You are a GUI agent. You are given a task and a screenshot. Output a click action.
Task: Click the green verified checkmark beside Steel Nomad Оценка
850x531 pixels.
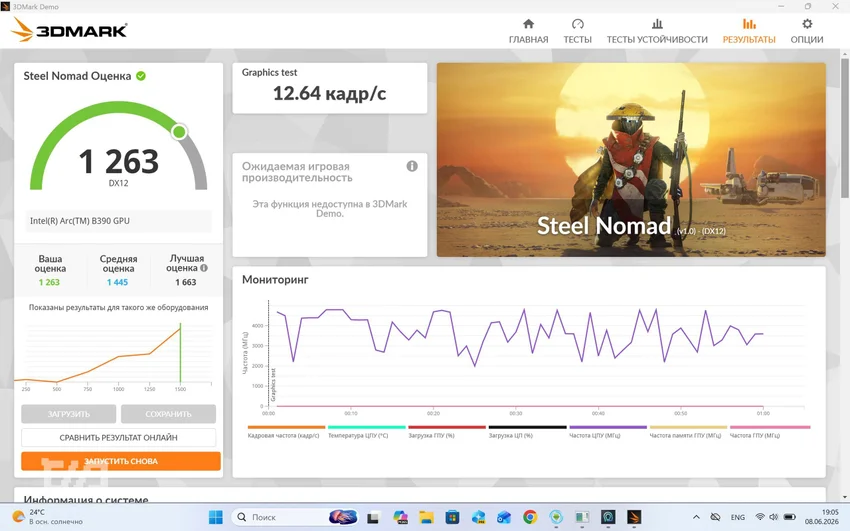pos(141,76)
